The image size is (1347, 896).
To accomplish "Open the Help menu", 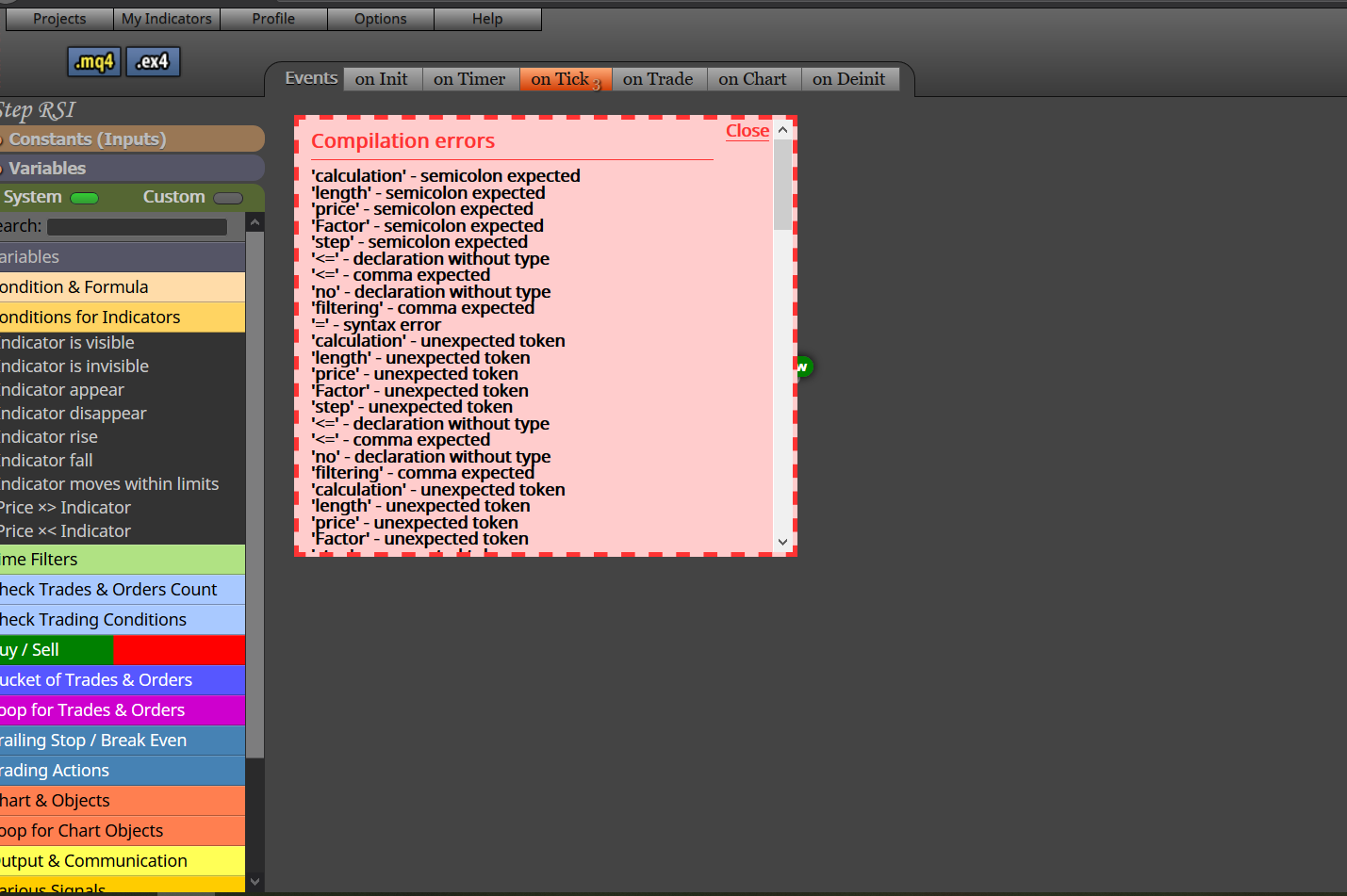I will point(487,19).
